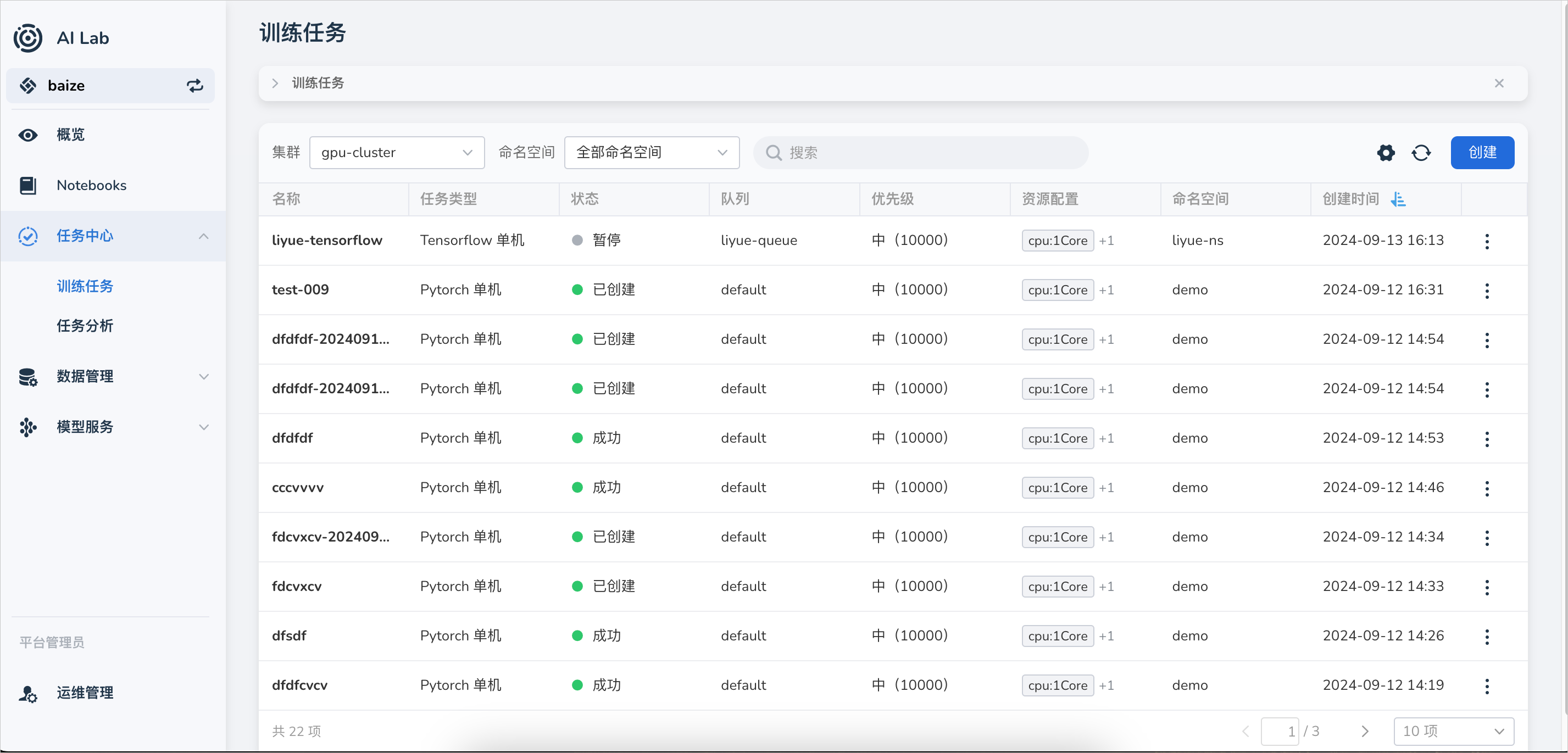Open actions menu for test-009
Viewport: 1568px width, 753px height.
tap(1487, 291)
